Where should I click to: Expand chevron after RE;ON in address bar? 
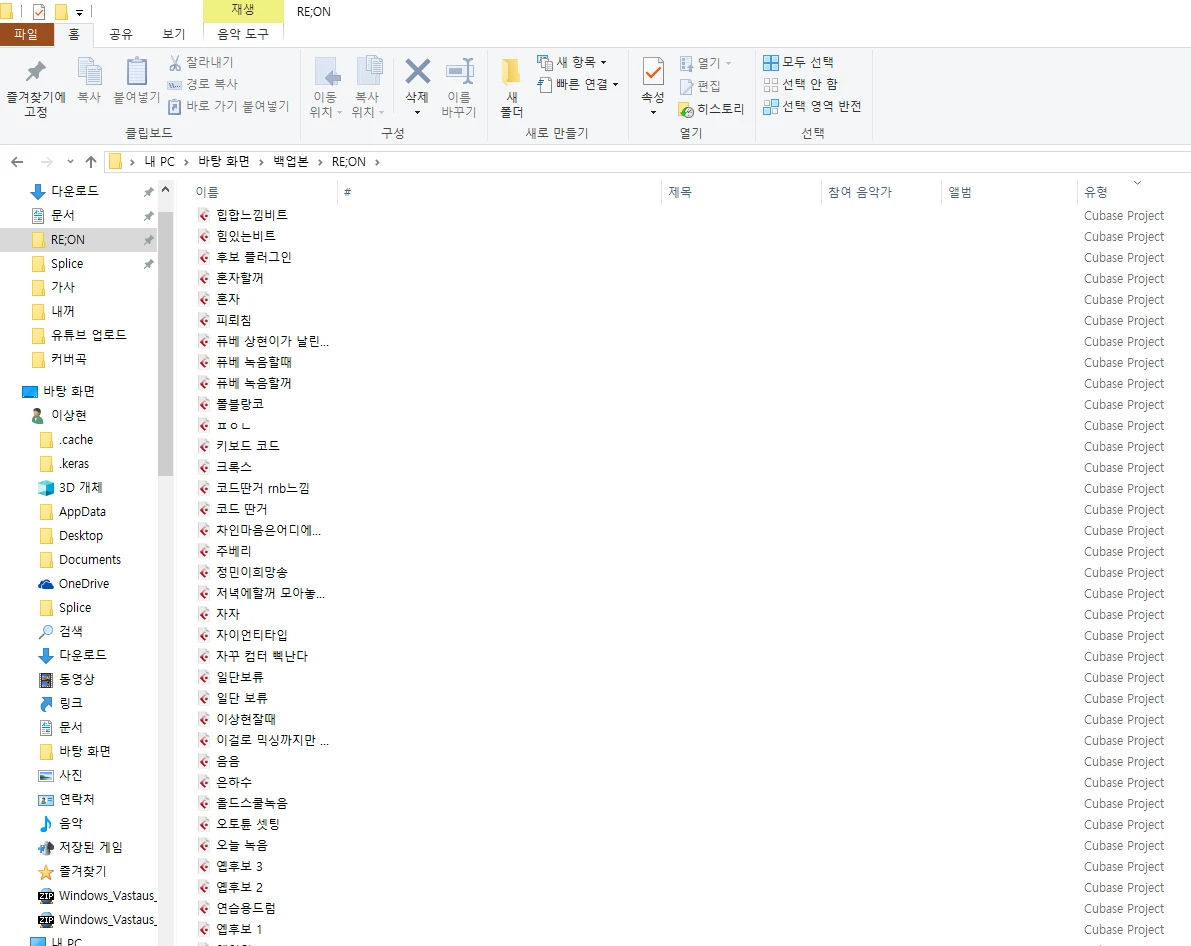tap(378, 162)
